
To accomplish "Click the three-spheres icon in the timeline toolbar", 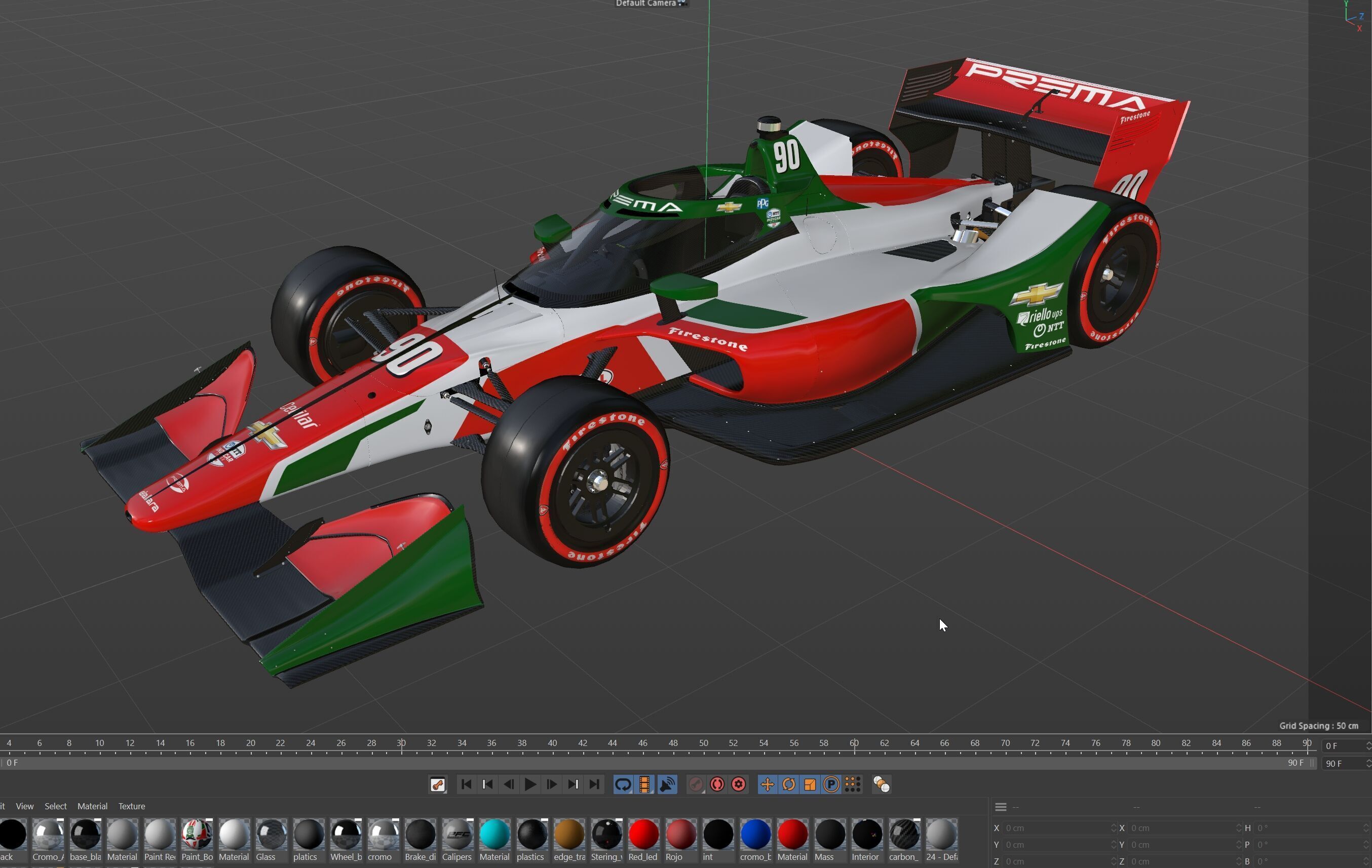I will 882,784.
